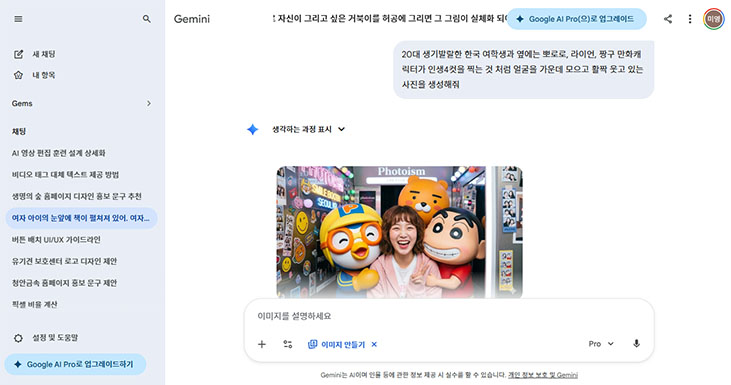Viewport: 731px width, 385px height.
Task: Open the Pro model selector dropdown
Action: coord(601,344)
